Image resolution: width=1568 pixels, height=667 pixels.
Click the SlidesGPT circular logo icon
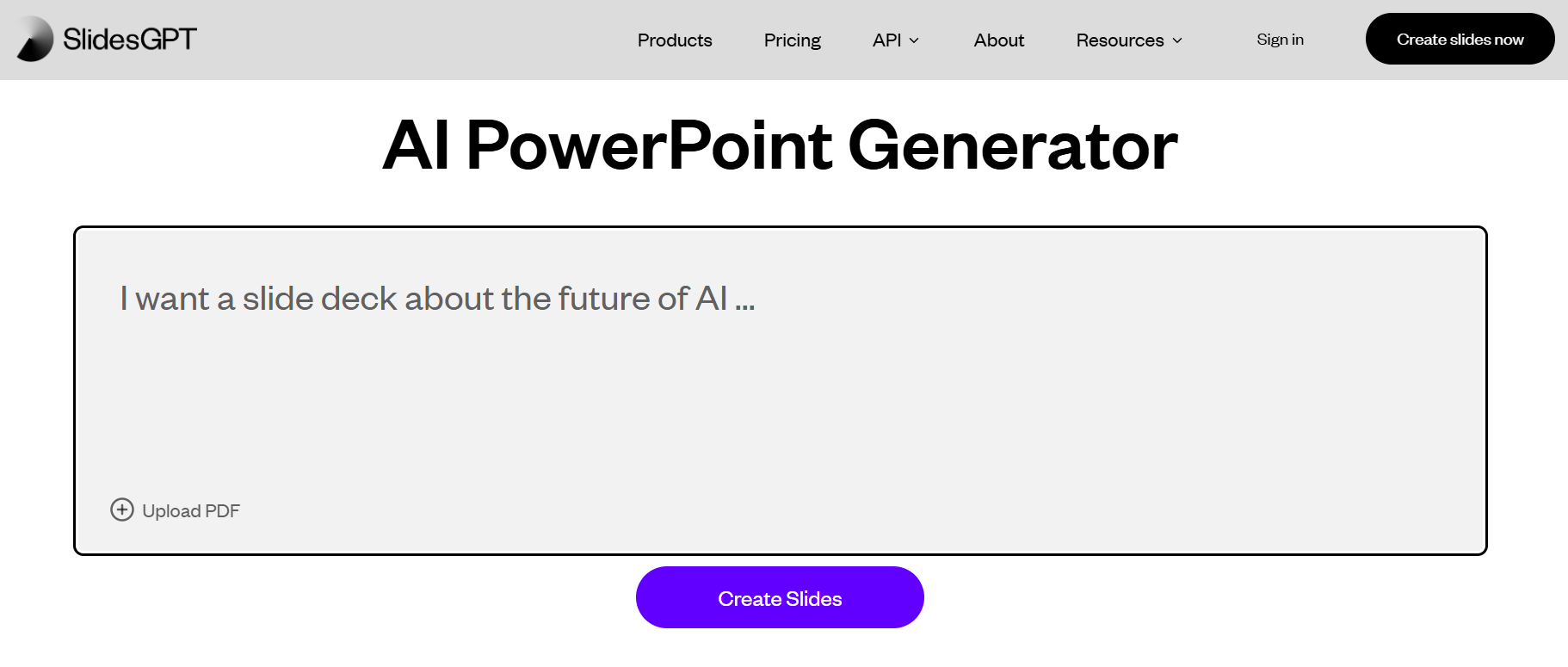[x=35, y=40]
